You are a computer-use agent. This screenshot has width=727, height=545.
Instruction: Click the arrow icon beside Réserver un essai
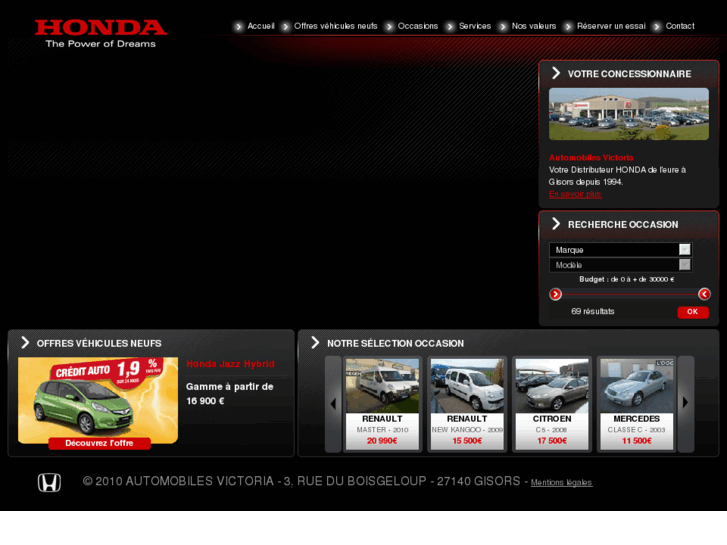pyautogui.click(x=568, y=26)
